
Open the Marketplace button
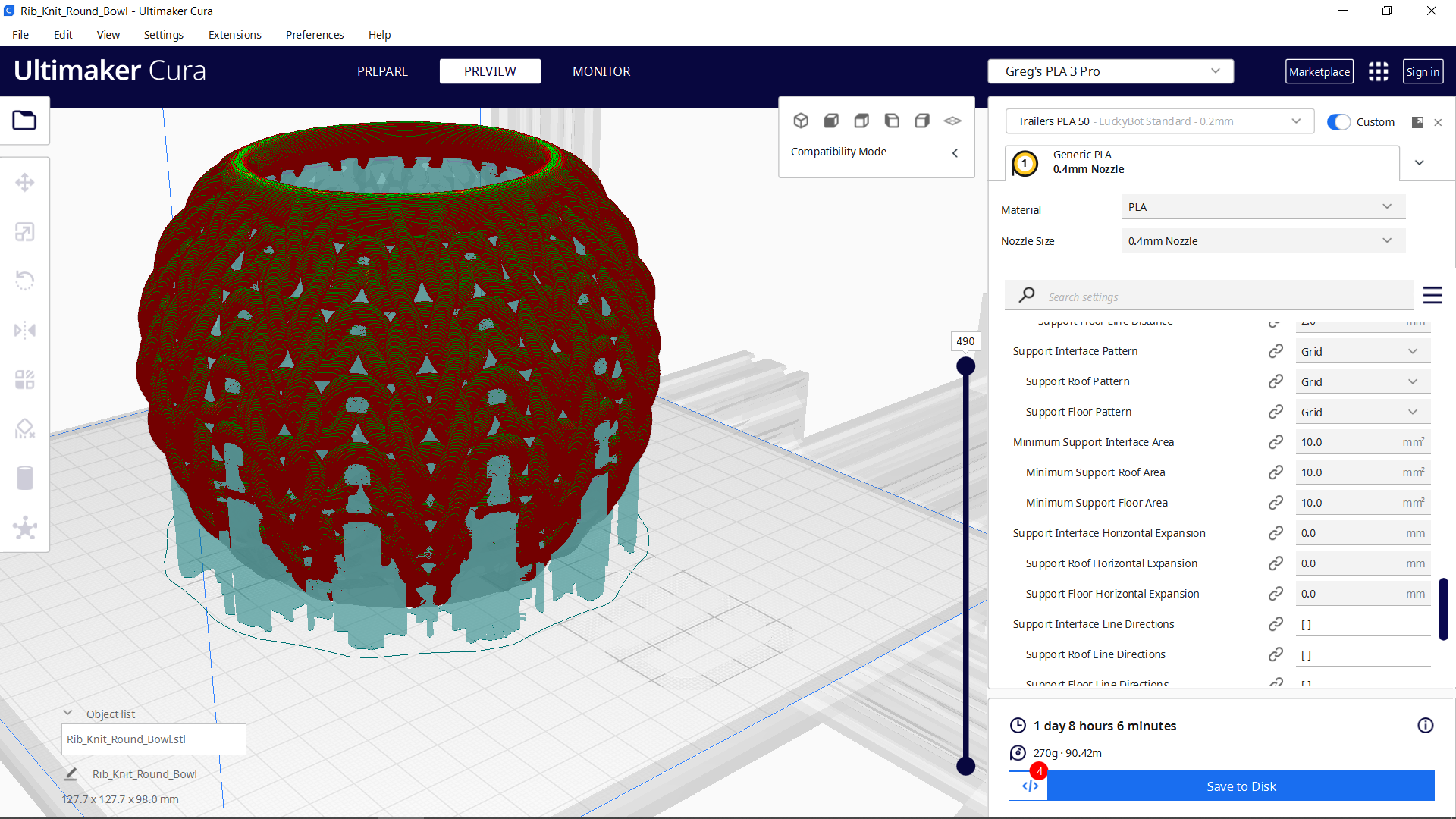(1319, 71)
